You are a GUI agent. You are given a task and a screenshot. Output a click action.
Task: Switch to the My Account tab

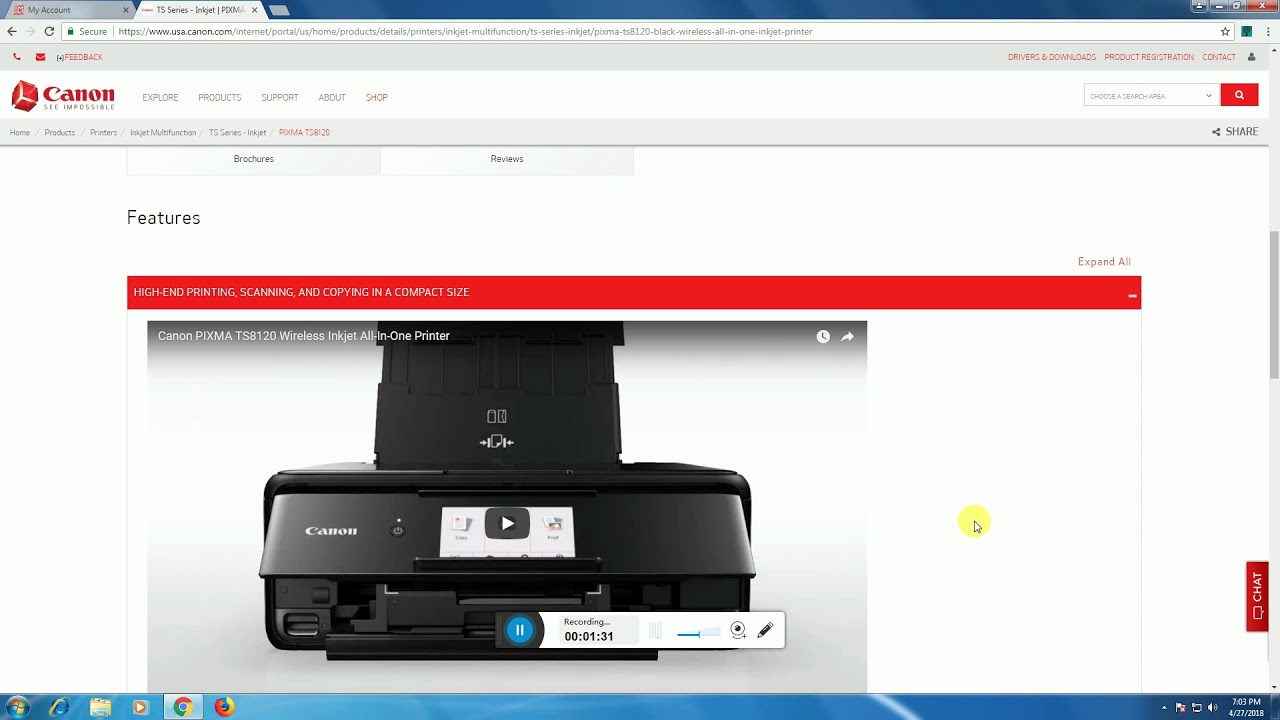click(x=66, y=10)
